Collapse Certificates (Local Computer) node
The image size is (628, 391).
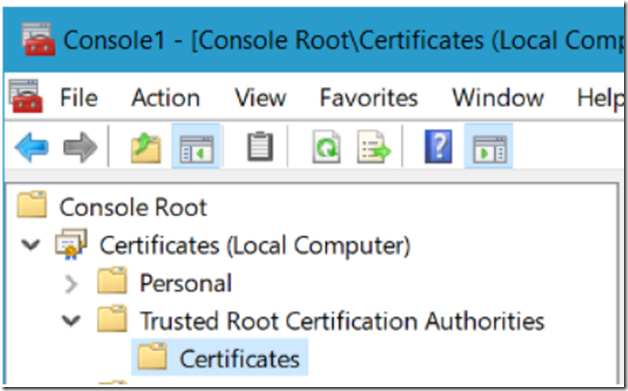click(x=31, y=244)
